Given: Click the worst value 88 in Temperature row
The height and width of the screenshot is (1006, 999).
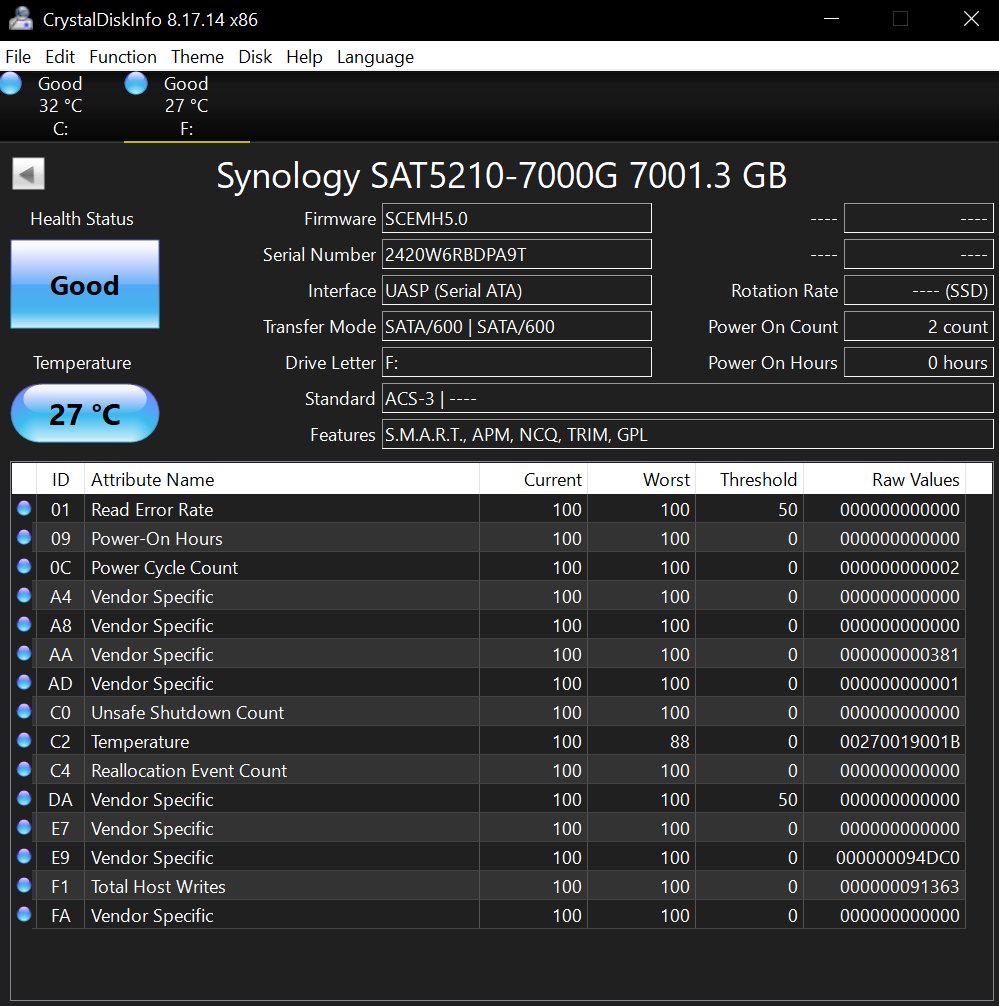Looking at the screenshot, I should (x=679, y=742).
